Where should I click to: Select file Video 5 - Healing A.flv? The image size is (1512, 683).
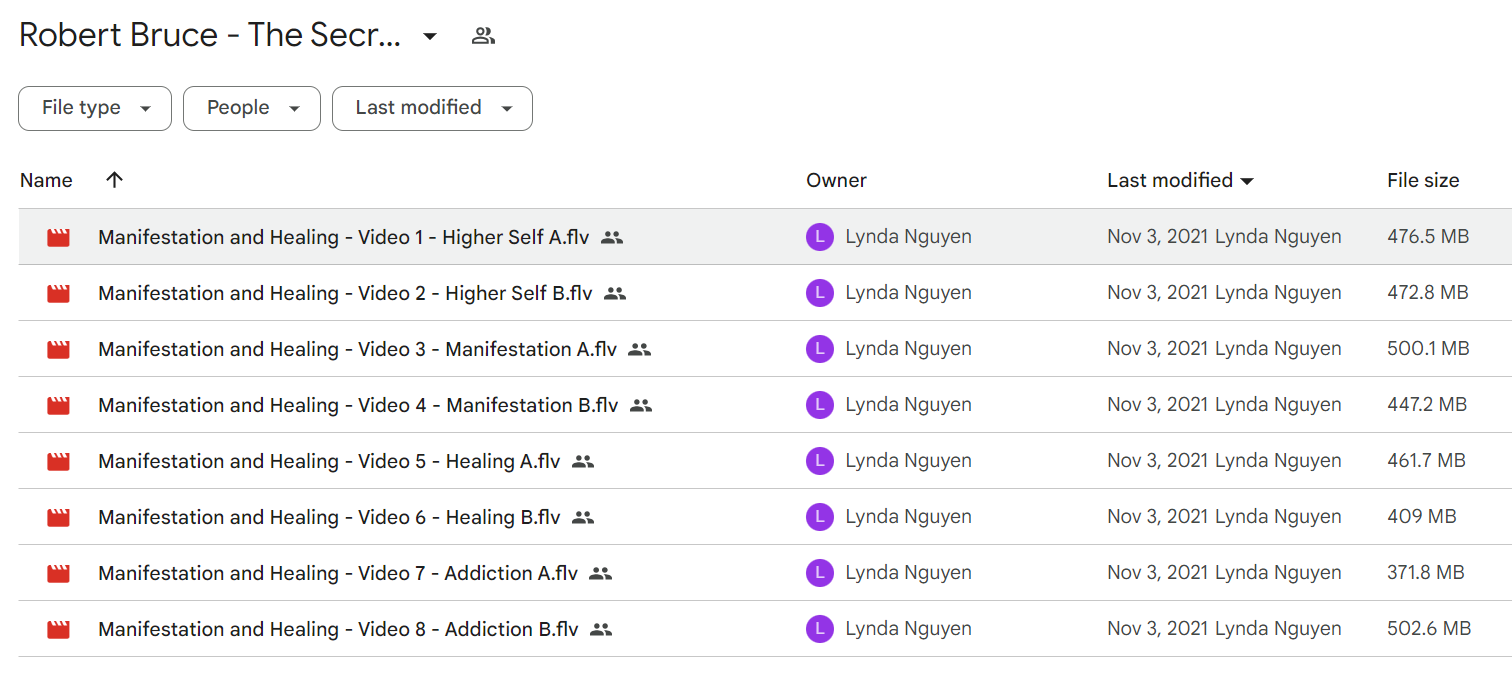tap(329, 461)
